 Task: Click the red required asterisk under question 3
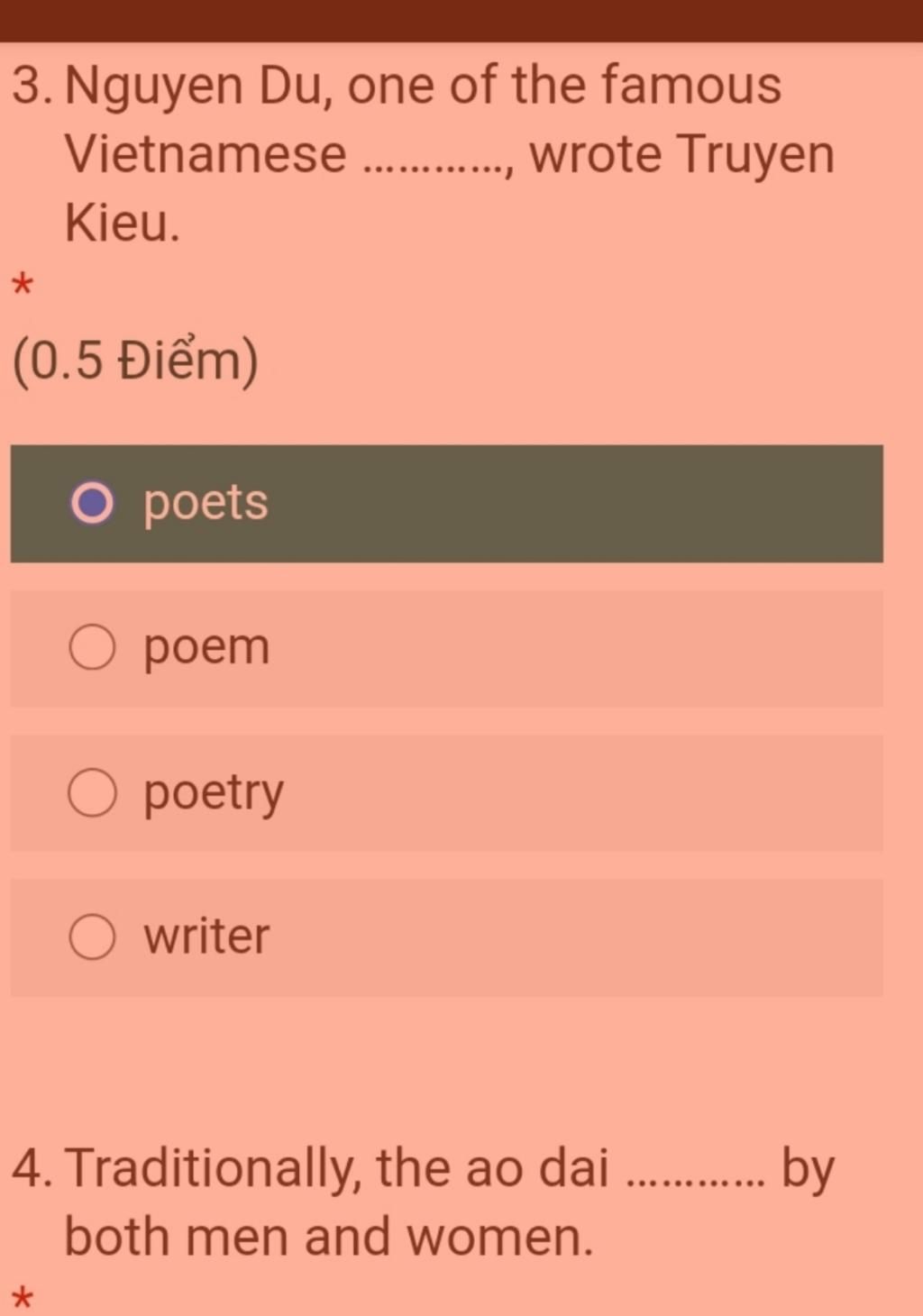tap(22, 287)
